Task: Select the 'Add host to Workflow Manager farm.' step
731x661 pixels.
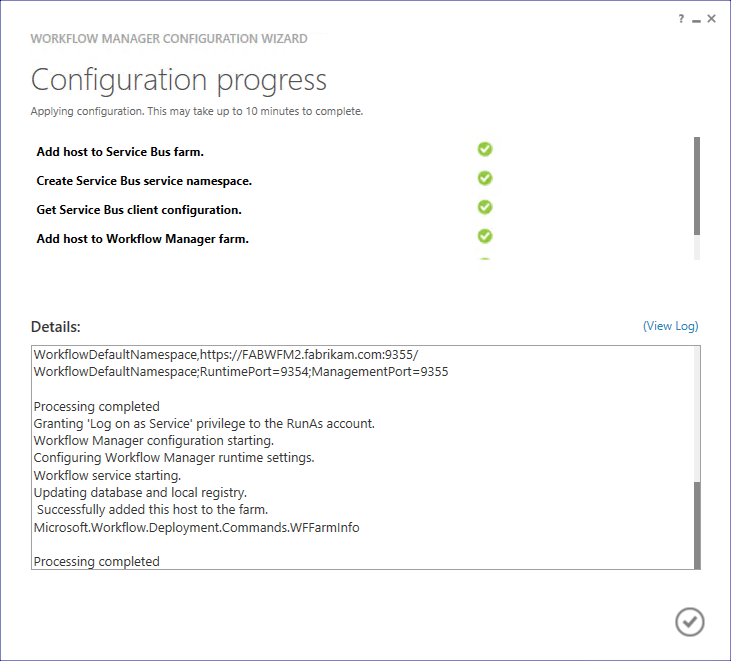Action: tap(143, 239)
